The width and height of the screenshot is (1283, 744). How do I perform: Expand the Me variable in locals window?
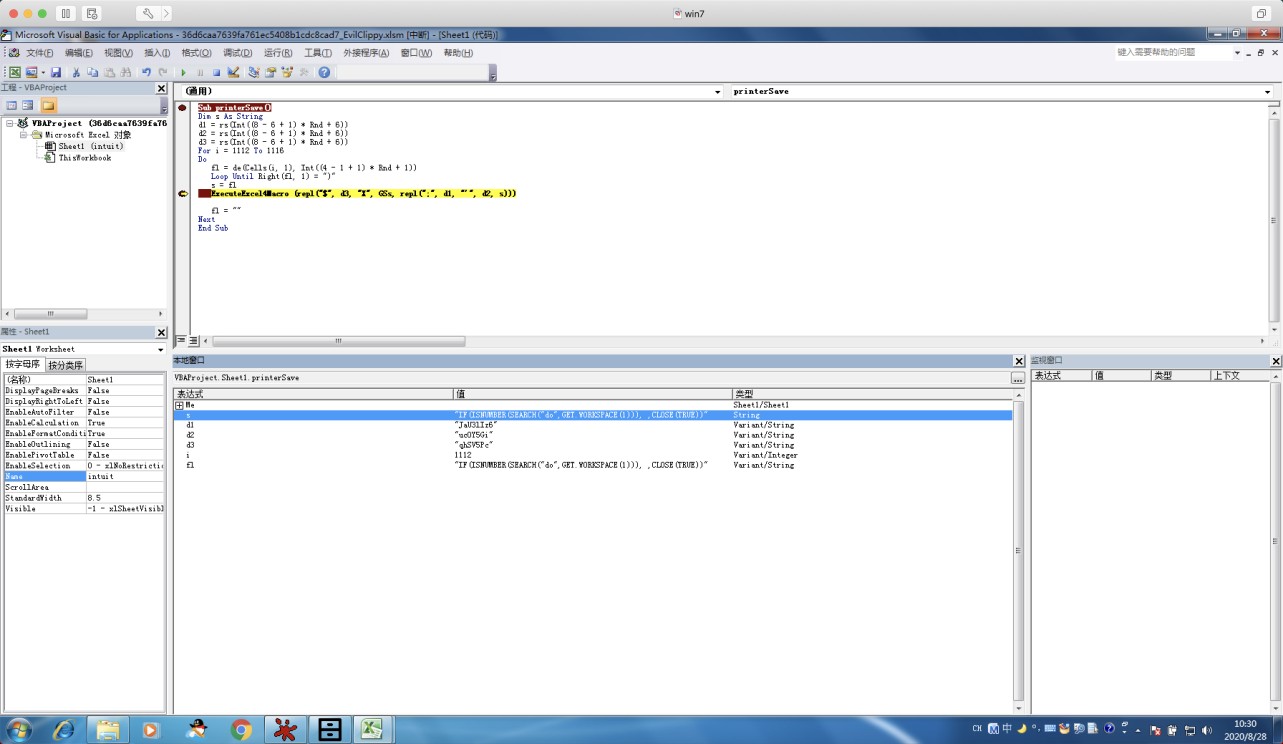coord(179,405)
